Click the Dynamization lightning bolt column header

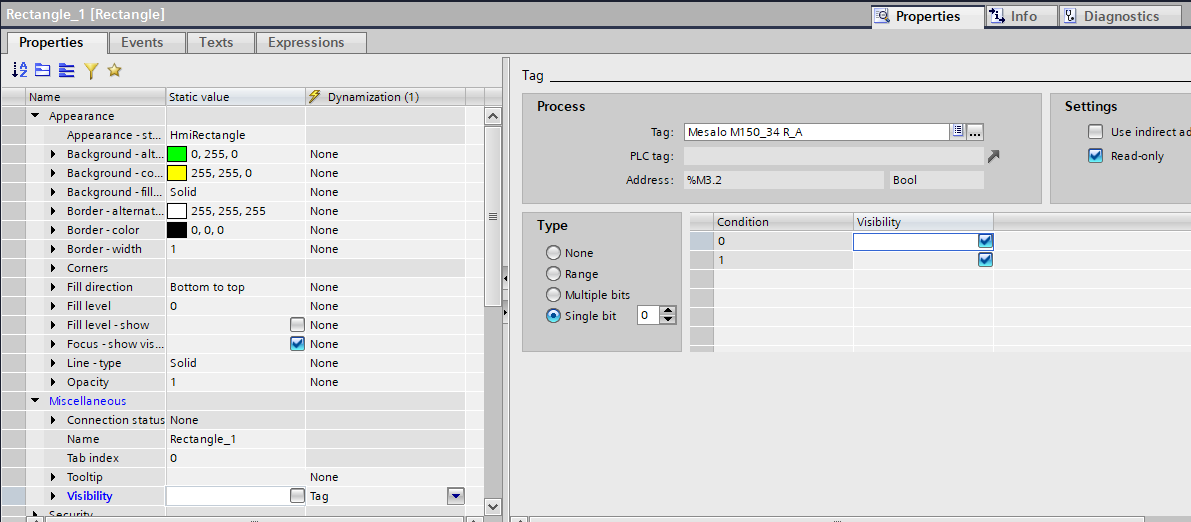(314, 96)
